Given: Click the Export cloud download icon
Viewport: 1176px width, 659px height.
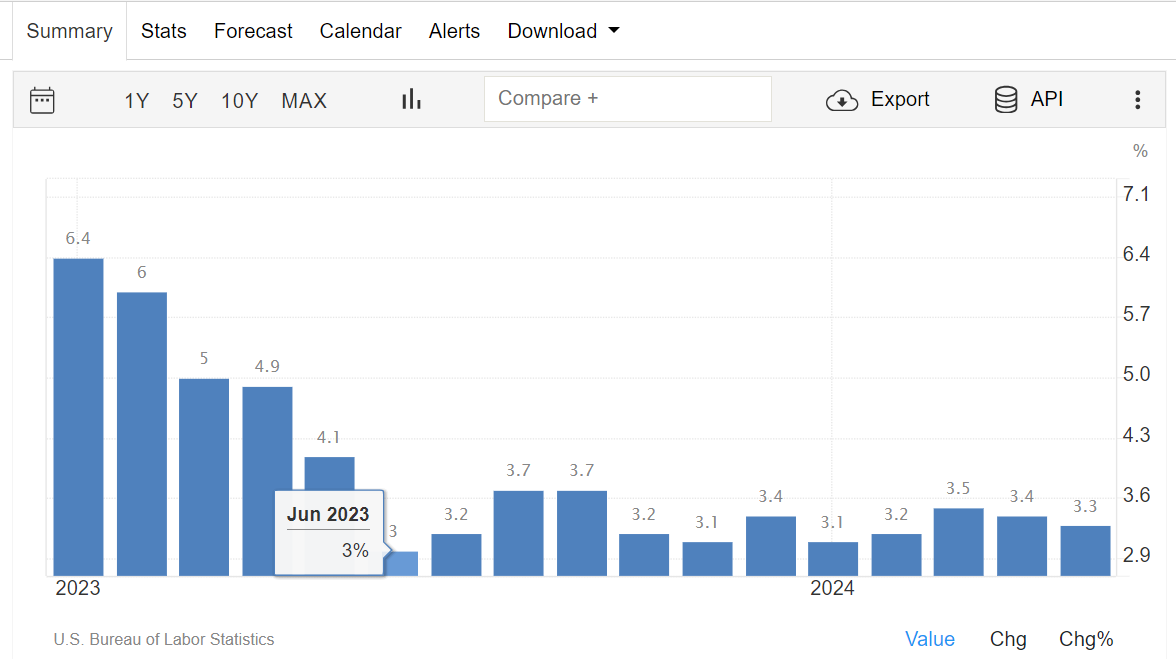Looking at the screenshot, I should pyautogui.click(x=842, y=100).
